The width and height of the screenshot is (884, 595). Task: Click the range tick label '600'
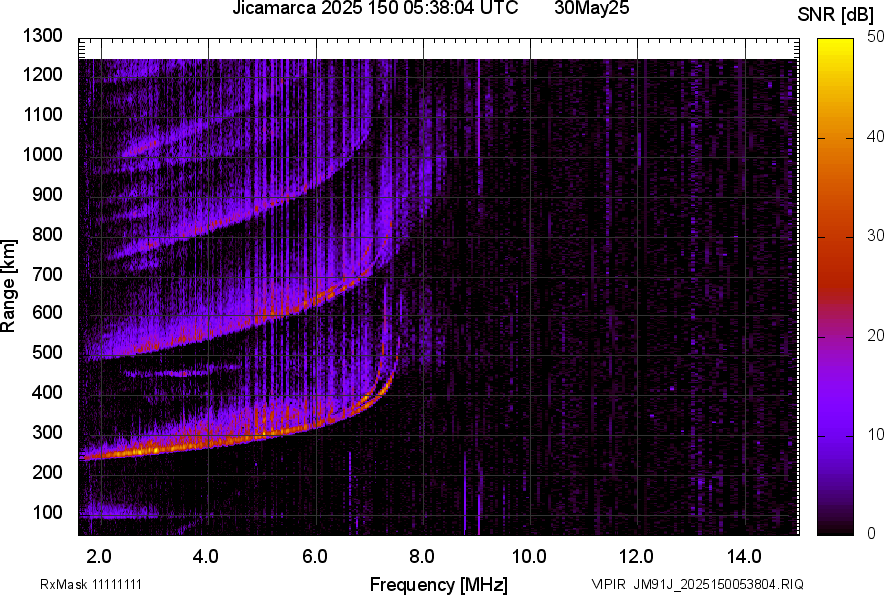click(x=47, y=312)
